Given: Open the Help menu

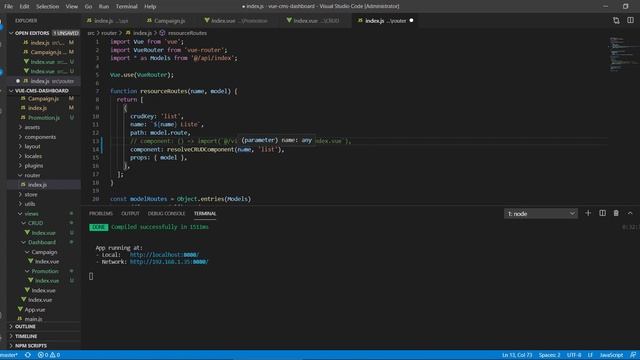Looking at the screenshot, I should (150, 7).
